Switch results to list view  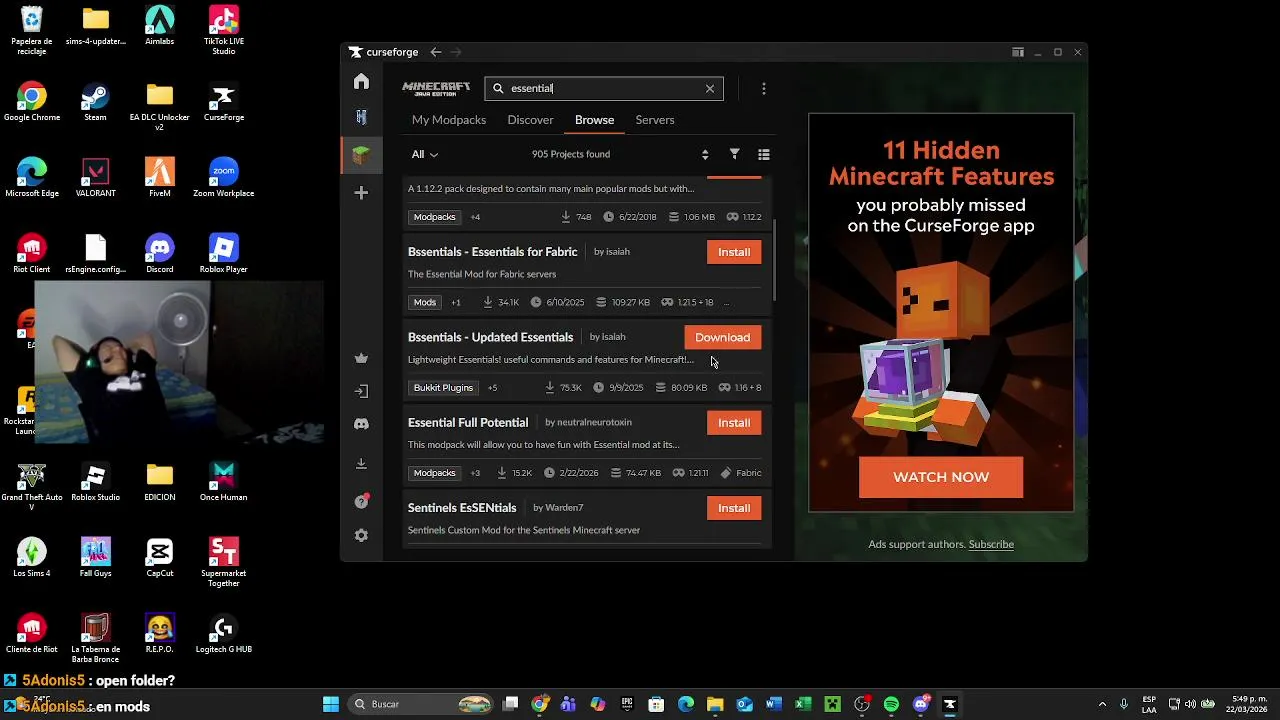tap(764, 154)
